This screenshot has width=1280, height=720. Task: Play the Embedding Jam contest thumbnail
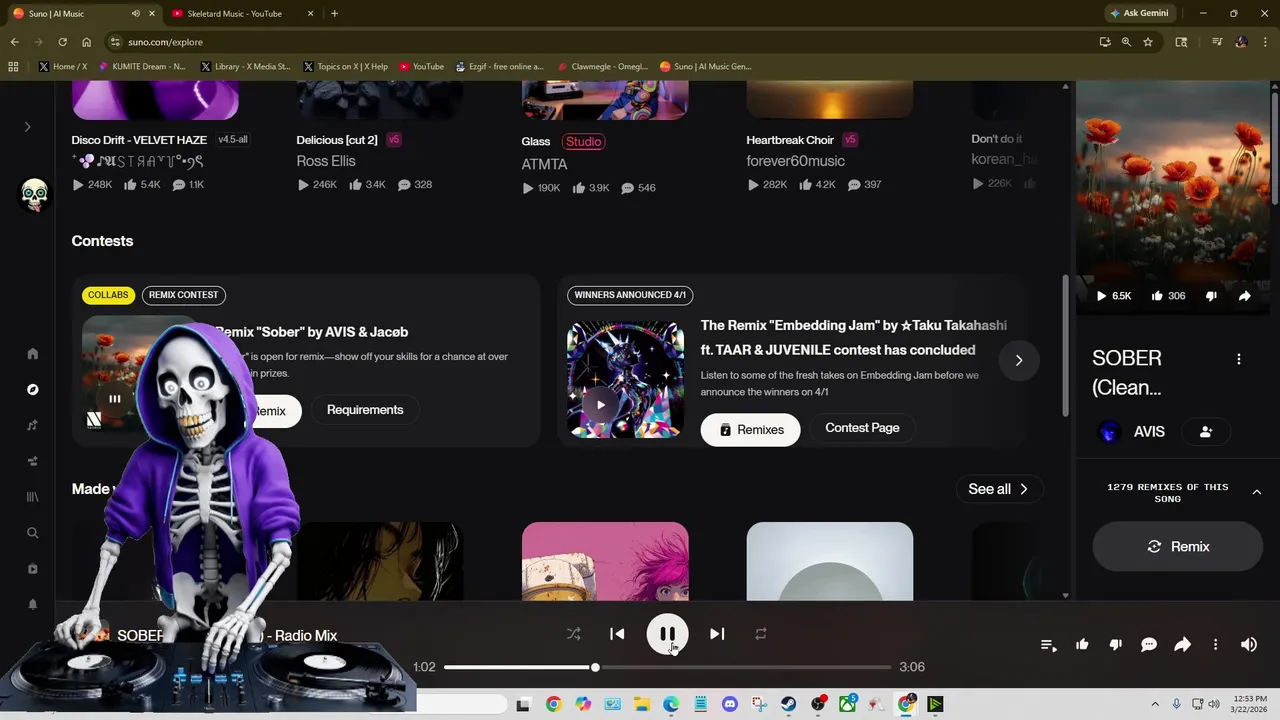coord(600,404)
